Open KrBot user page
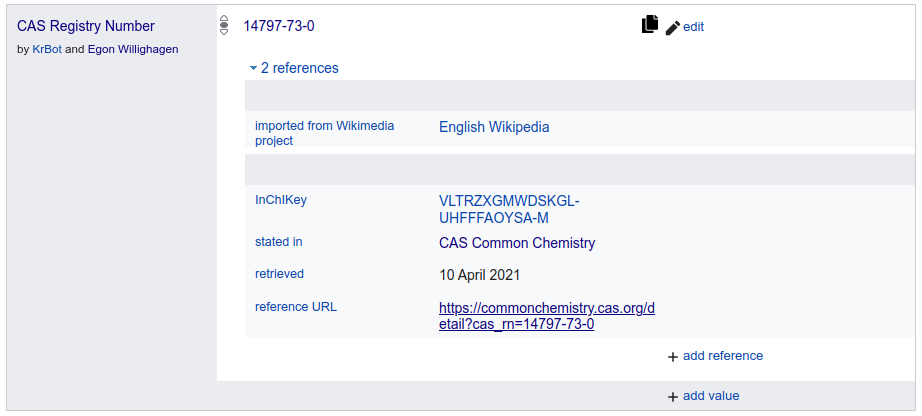Image resolution: width=922 pixels, height=416 pixels. 47,49
